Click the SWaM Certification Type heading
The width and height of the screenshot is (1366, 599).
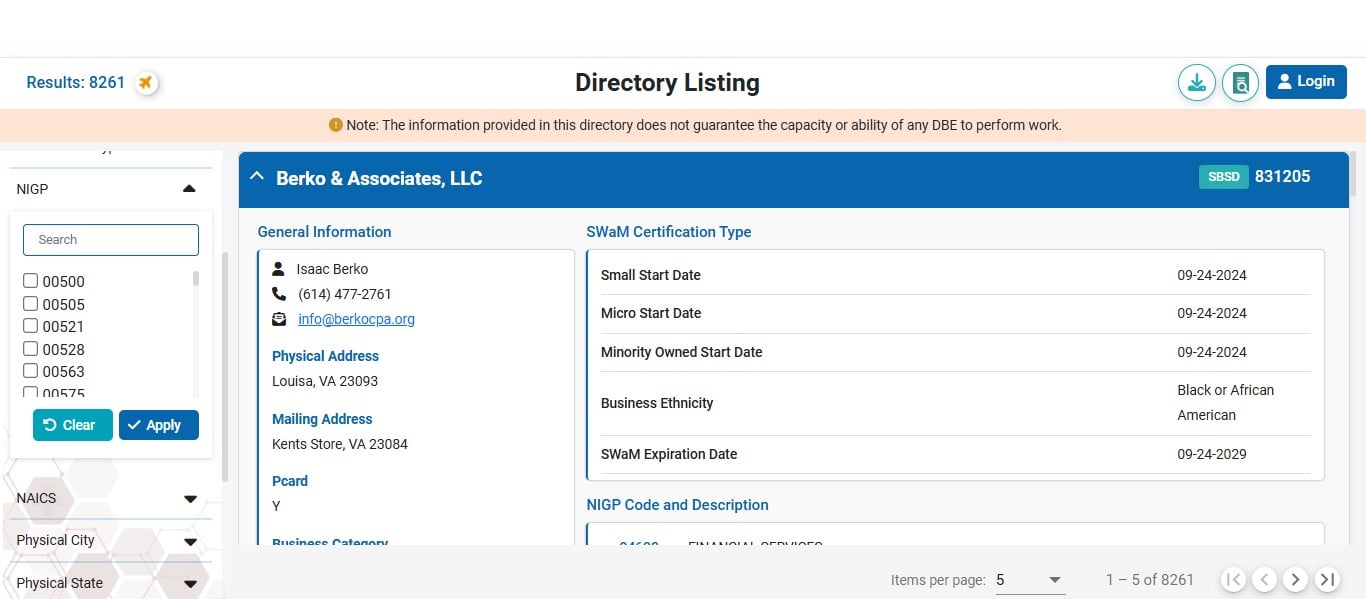668,232
